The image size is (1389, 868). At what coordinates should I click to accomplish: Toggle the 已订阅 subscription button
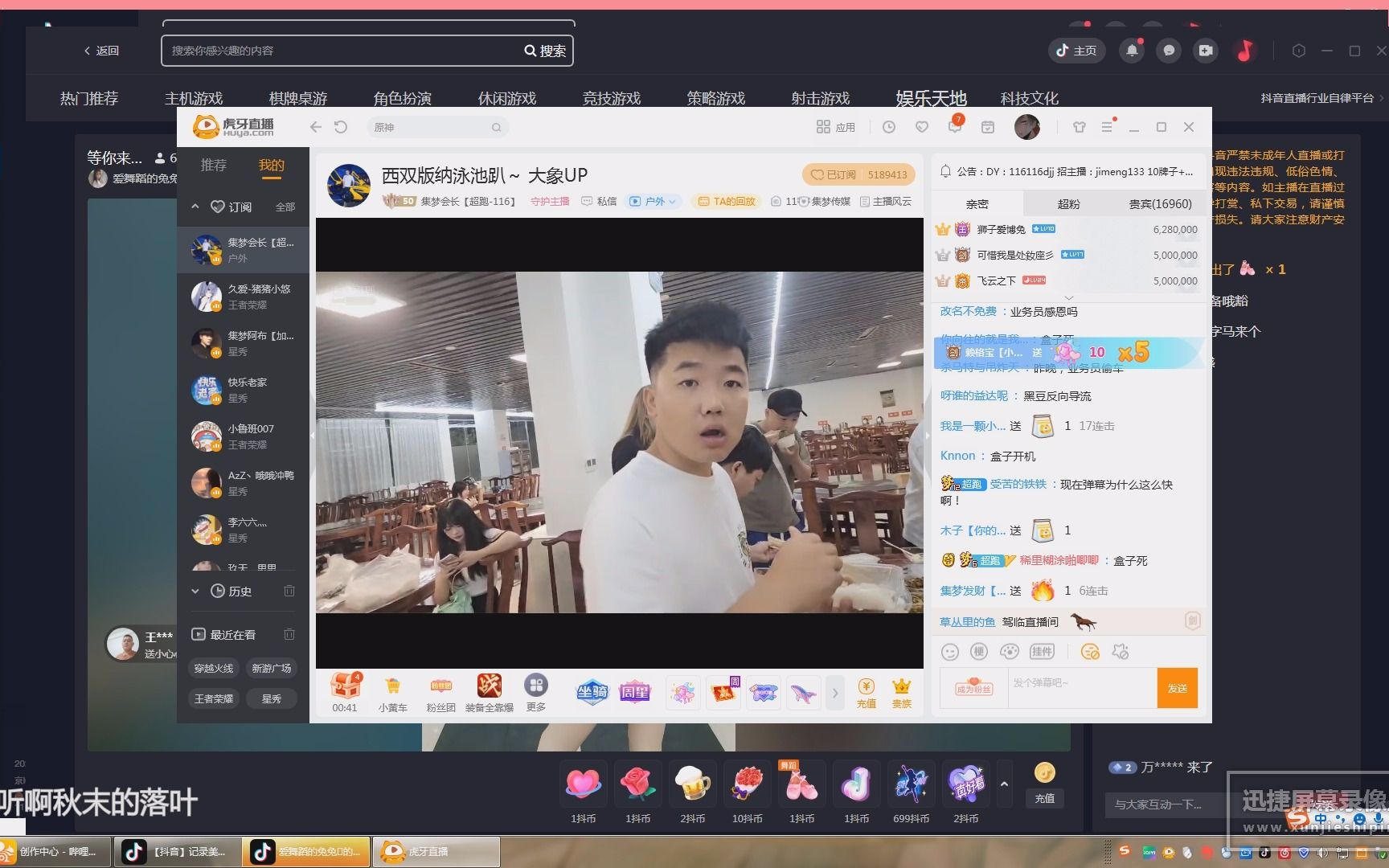click(x=858, y=174)
